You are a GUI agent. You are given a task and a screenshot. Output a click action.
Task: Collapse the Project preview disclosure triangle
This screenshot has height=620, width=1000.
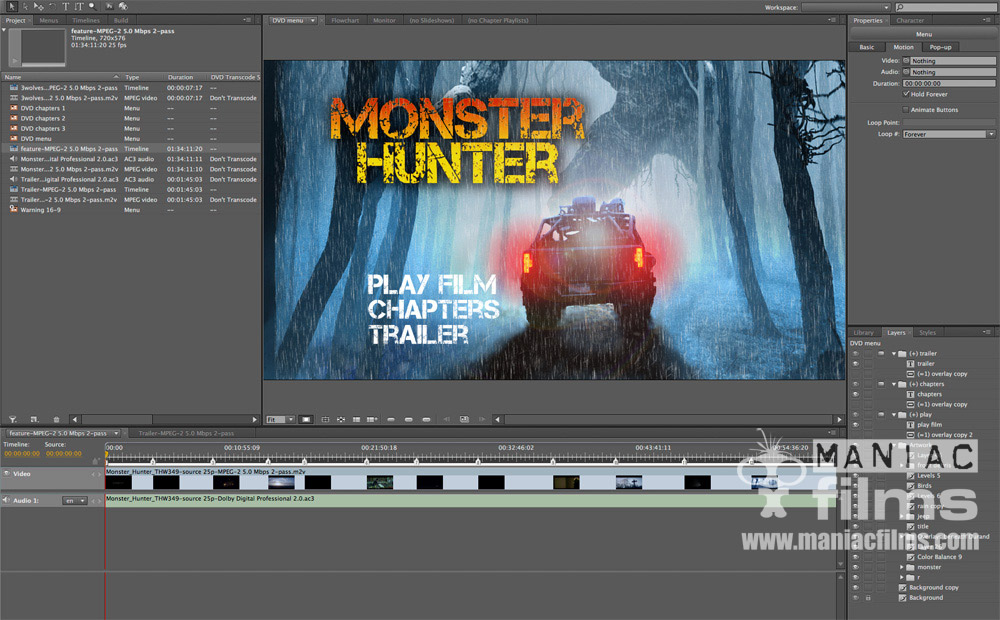[x=4, y=29]
